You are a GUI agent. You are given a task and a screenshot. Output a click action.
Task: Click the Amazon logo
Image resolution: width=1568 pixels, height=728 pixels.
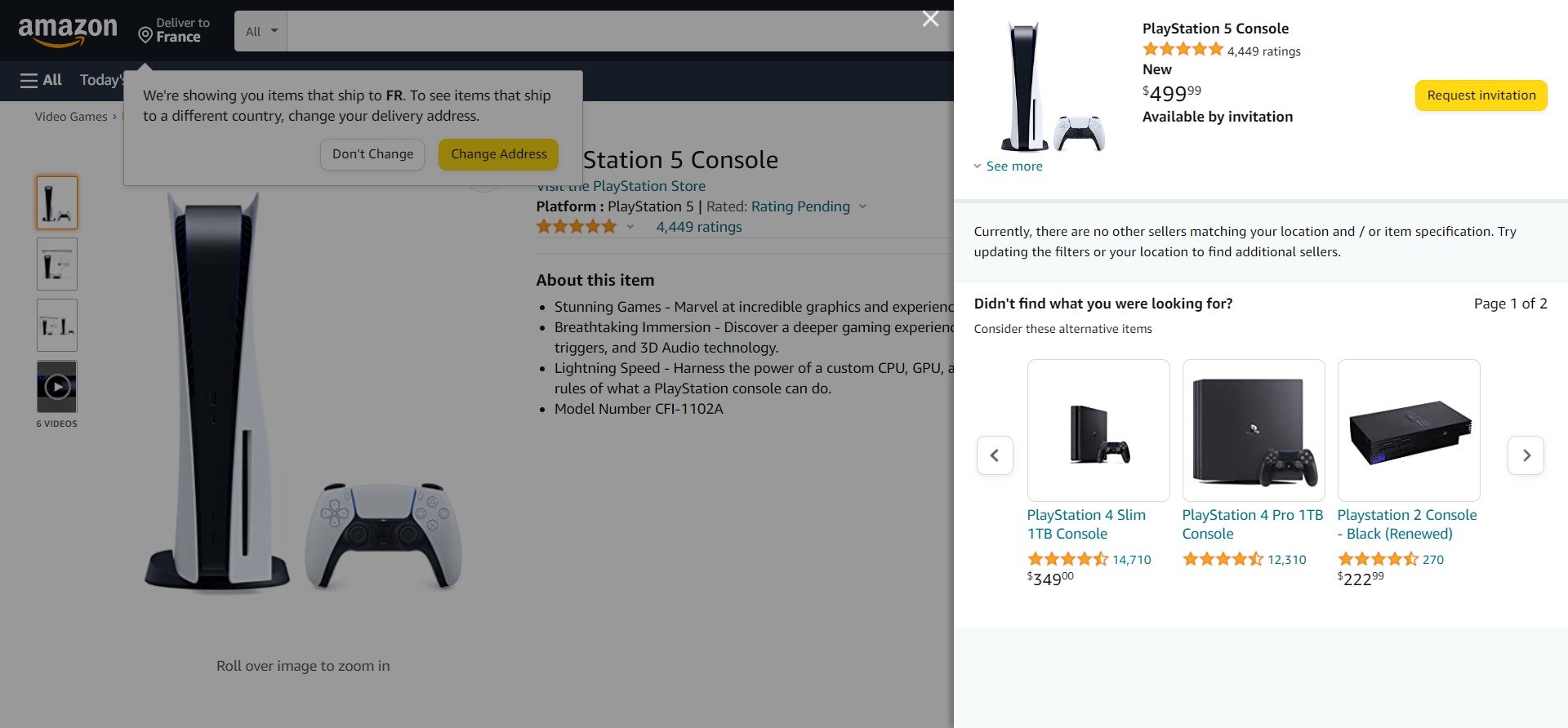(x=68, y=32)
